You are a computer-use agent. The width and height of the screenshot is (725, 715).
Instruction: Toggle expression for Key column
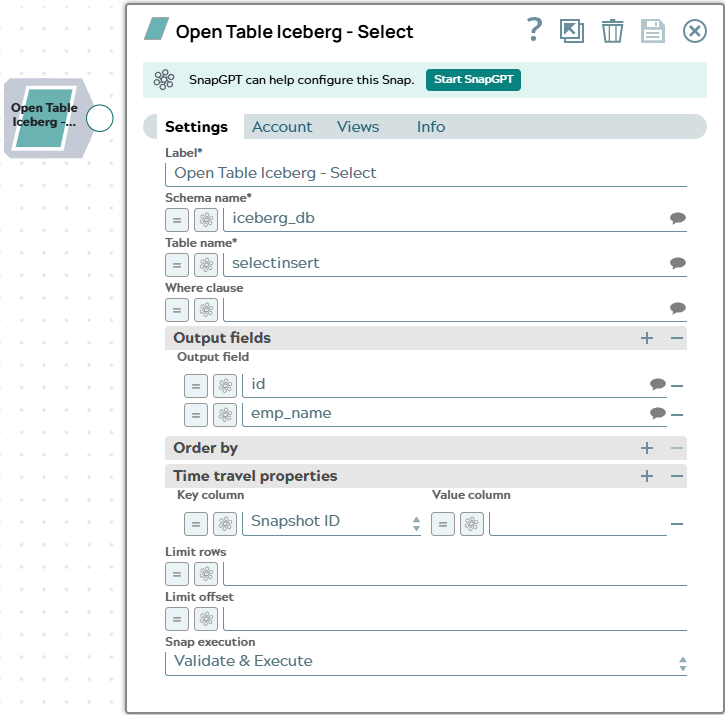point(196,524)
